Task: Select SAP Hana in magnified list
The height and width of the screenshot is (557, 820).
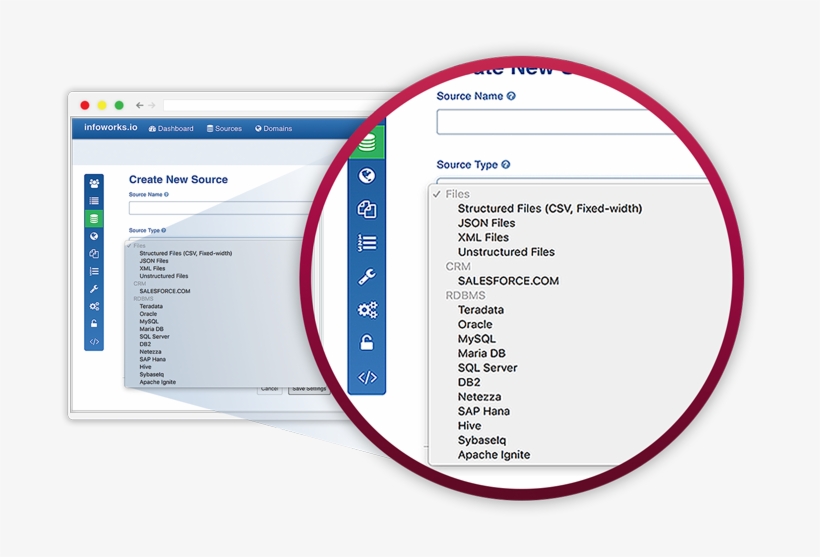Action: 484,411
